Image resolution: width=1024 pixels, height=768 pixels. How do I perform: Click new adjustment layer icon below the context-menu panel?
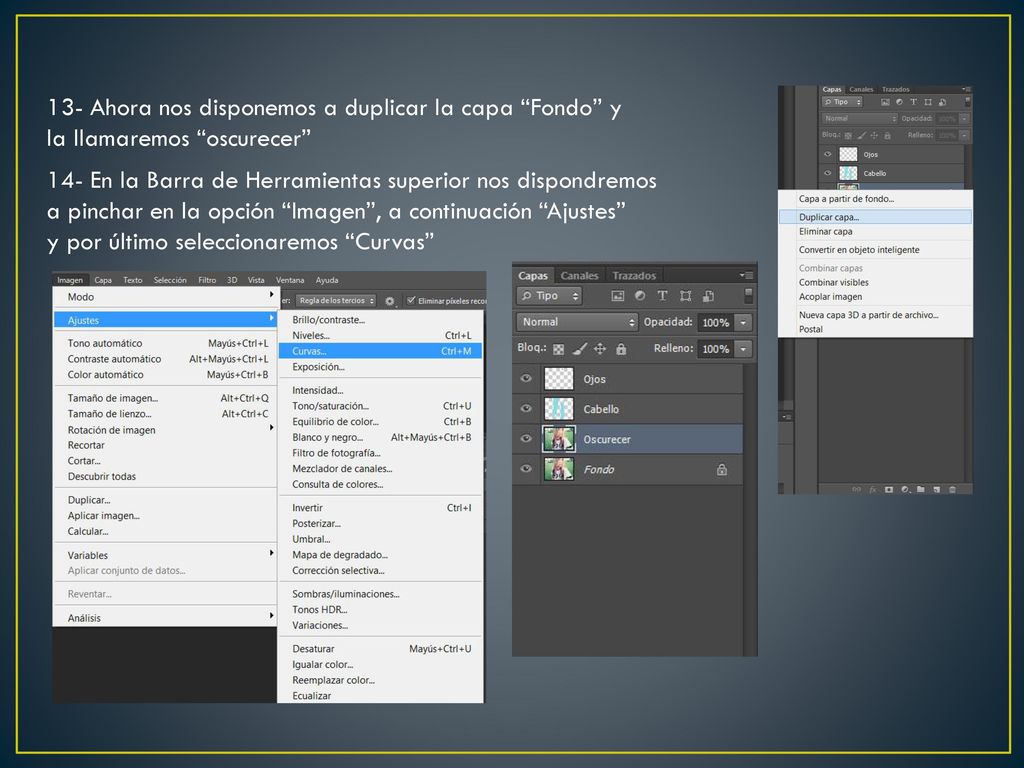click(905, 489)
